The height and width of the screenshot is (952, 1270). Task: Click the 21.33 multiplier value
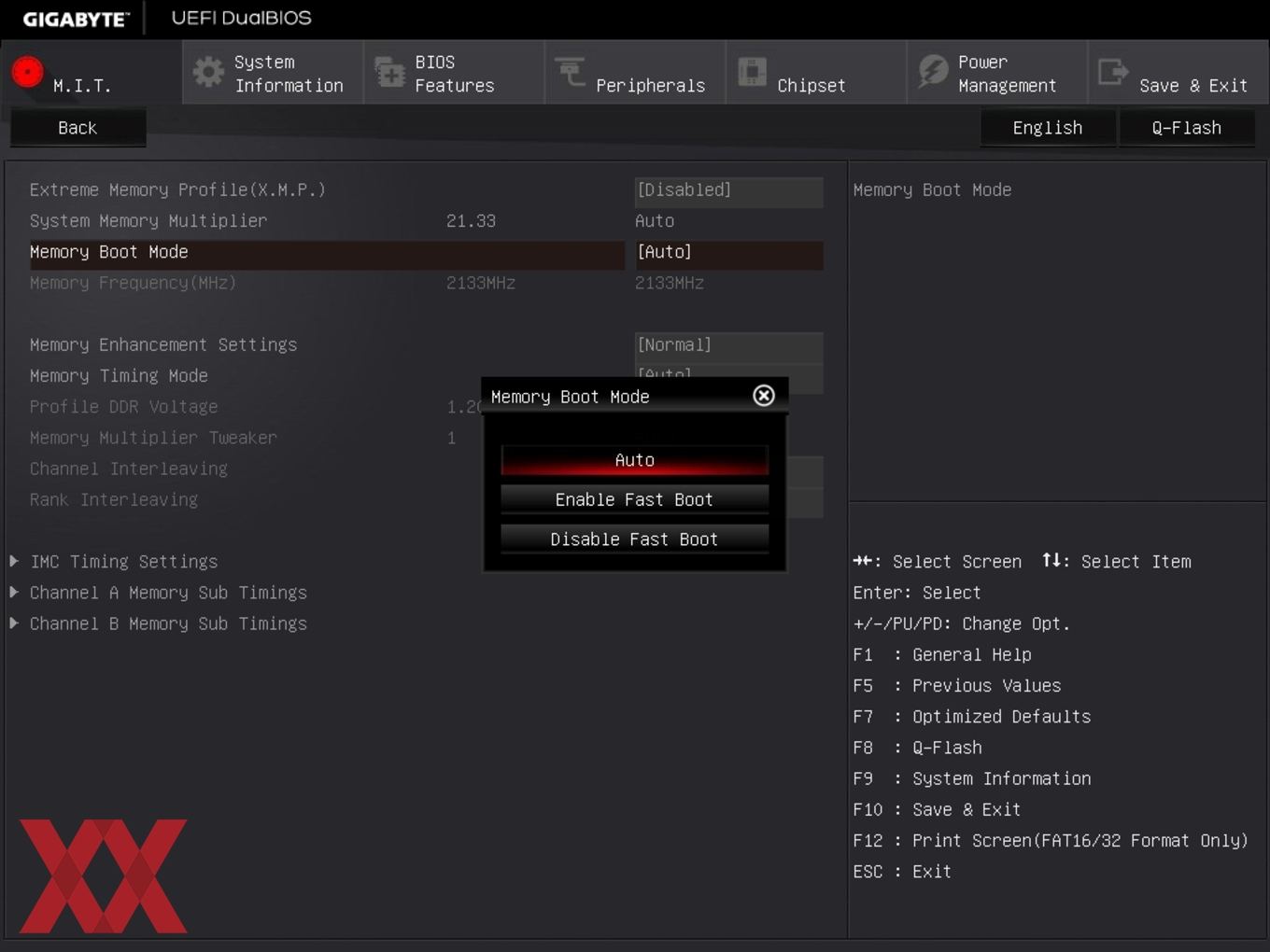[471, 221]
